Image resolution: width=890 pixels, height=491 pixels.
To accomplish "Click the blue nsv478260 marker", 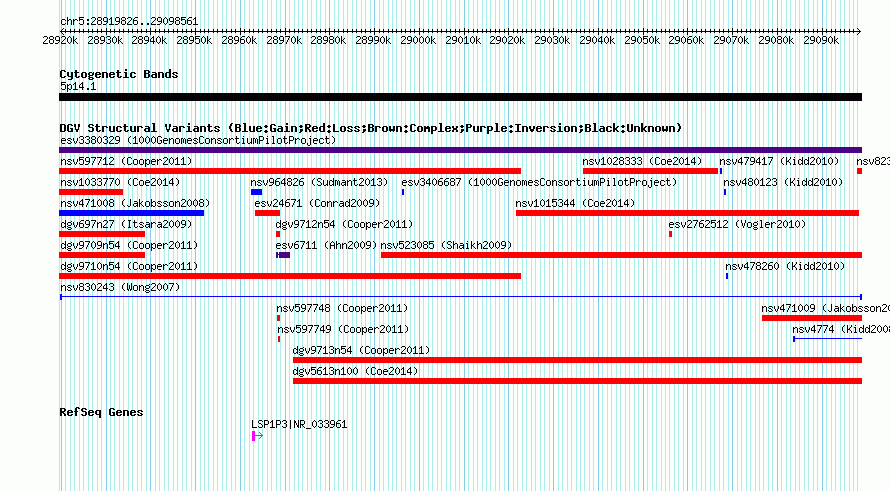I will tap(727, 276).
